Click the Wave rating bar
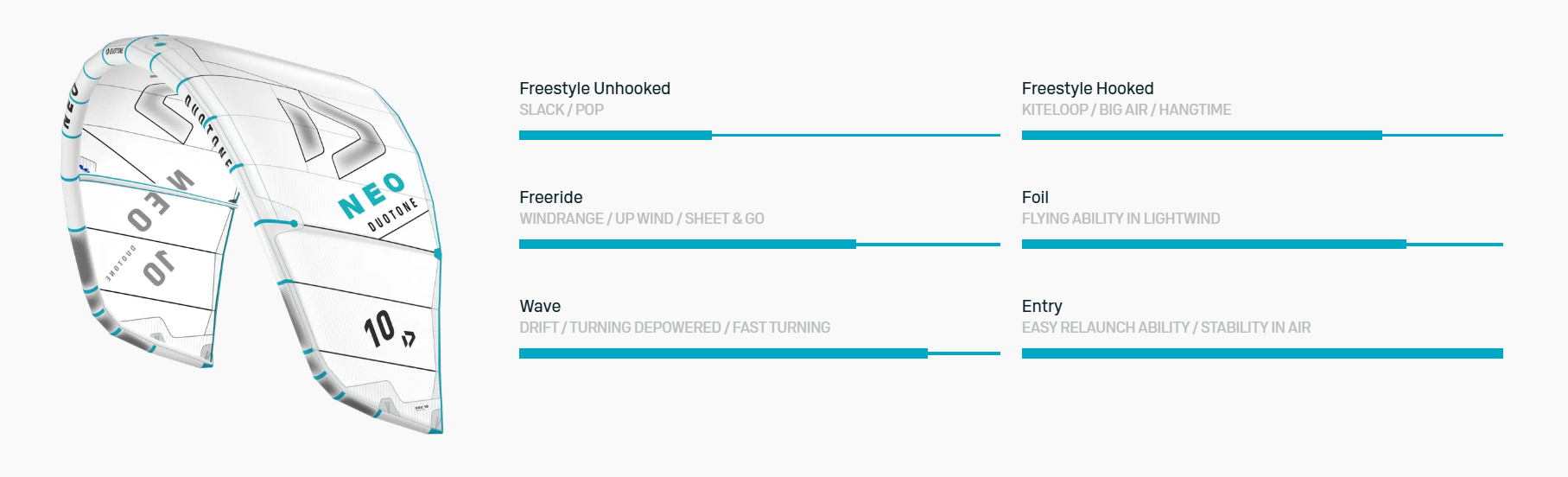Image resolution: width=1568 pixels, height=477 pixels. [759, 353]
